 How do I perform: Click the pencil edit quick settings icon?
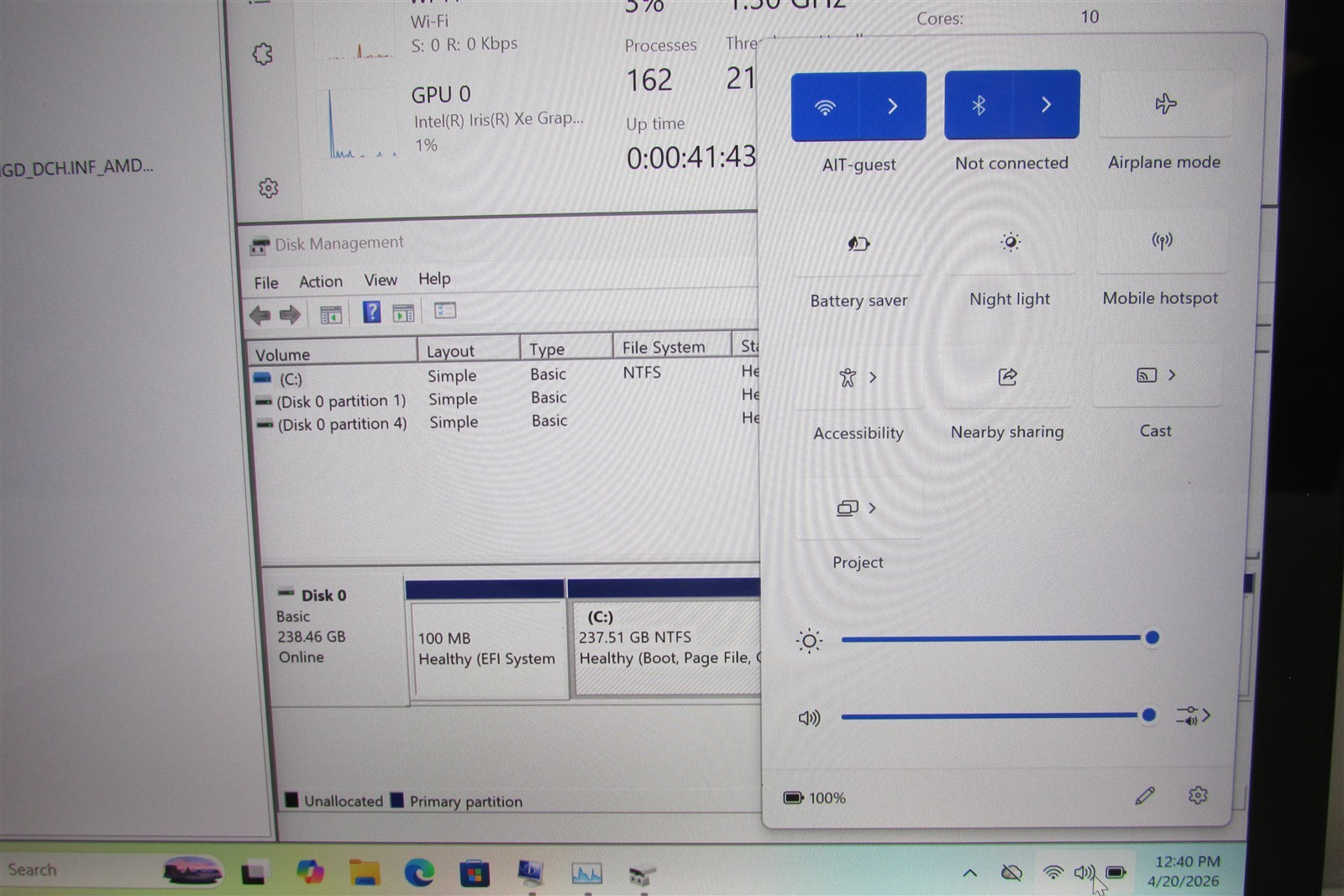pos(1145,795)
